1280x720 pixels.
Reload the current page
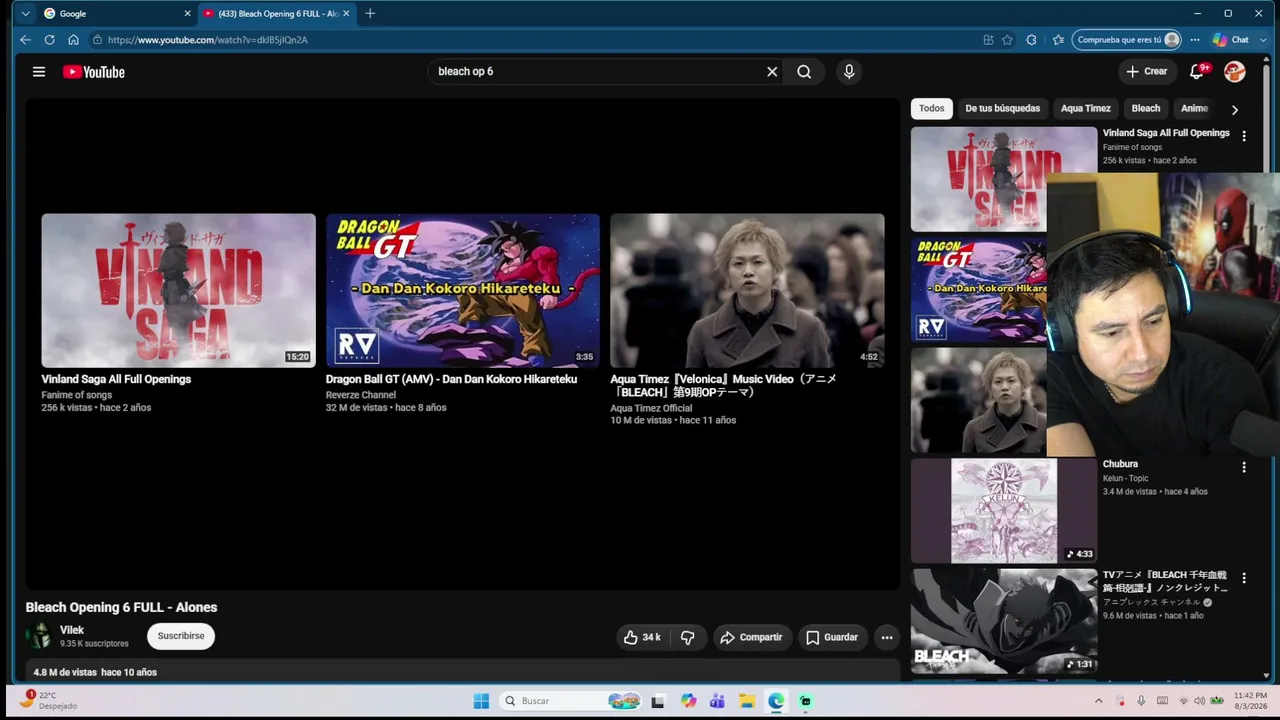click(x=49, y=40)
